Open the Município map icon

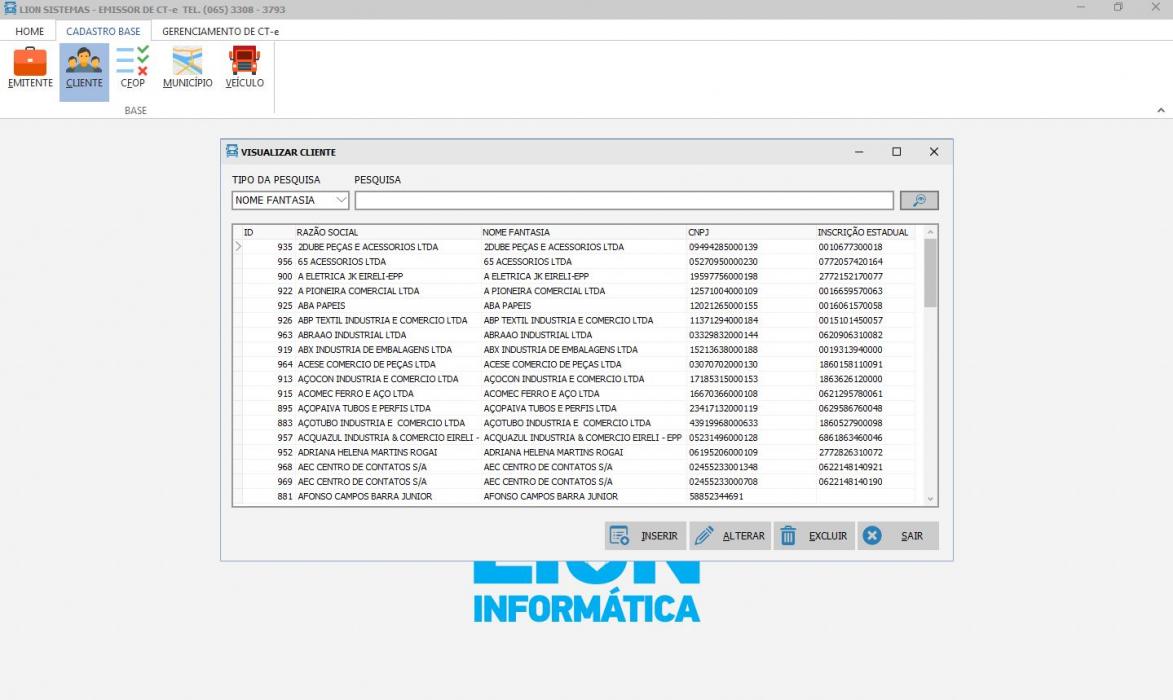point(187,68)
